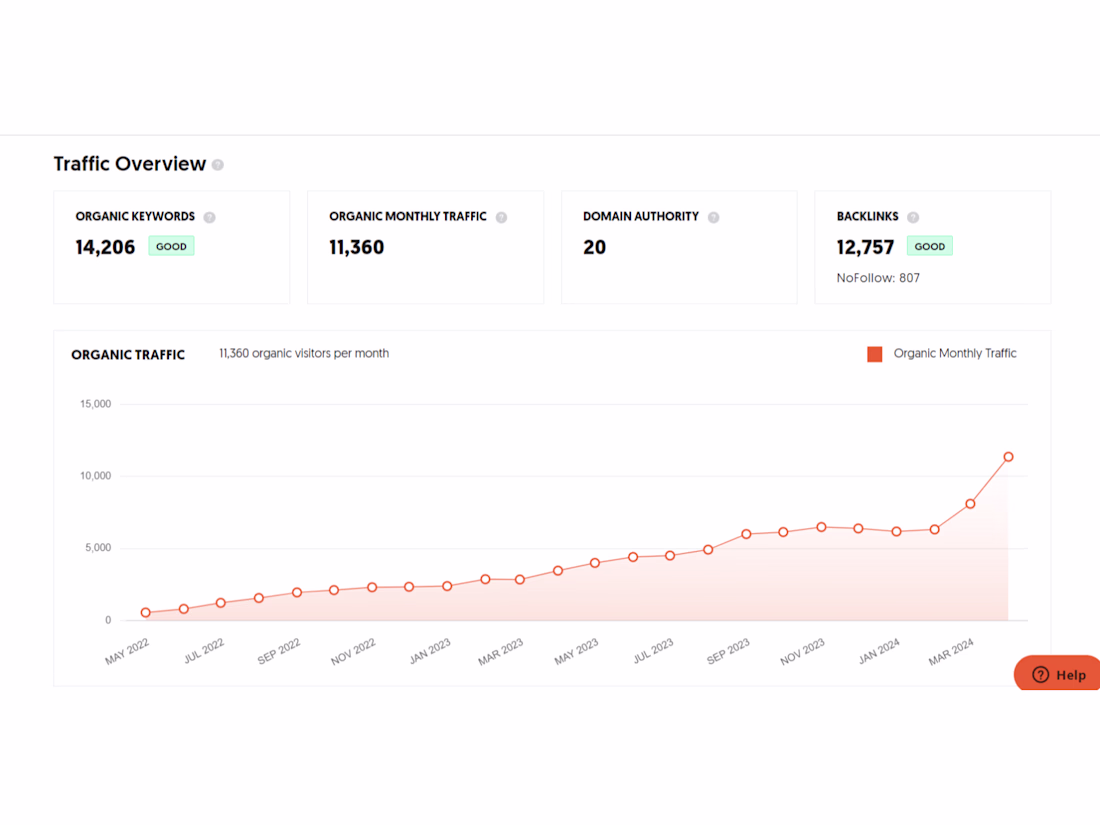
Task: Click the 12,757 backlinks count
Action: point(865,247)
